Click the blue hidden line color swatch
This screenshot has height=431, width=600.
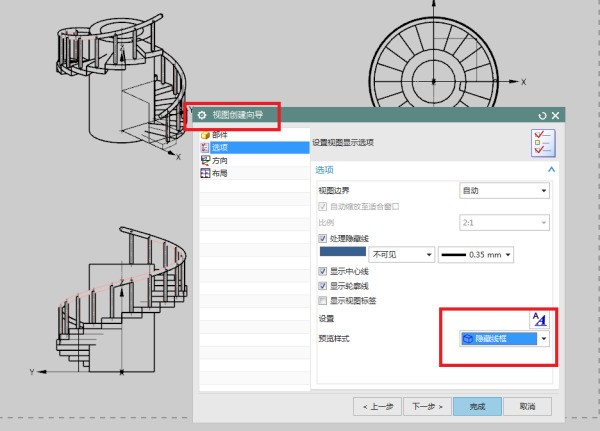click(x=342, y=251)
